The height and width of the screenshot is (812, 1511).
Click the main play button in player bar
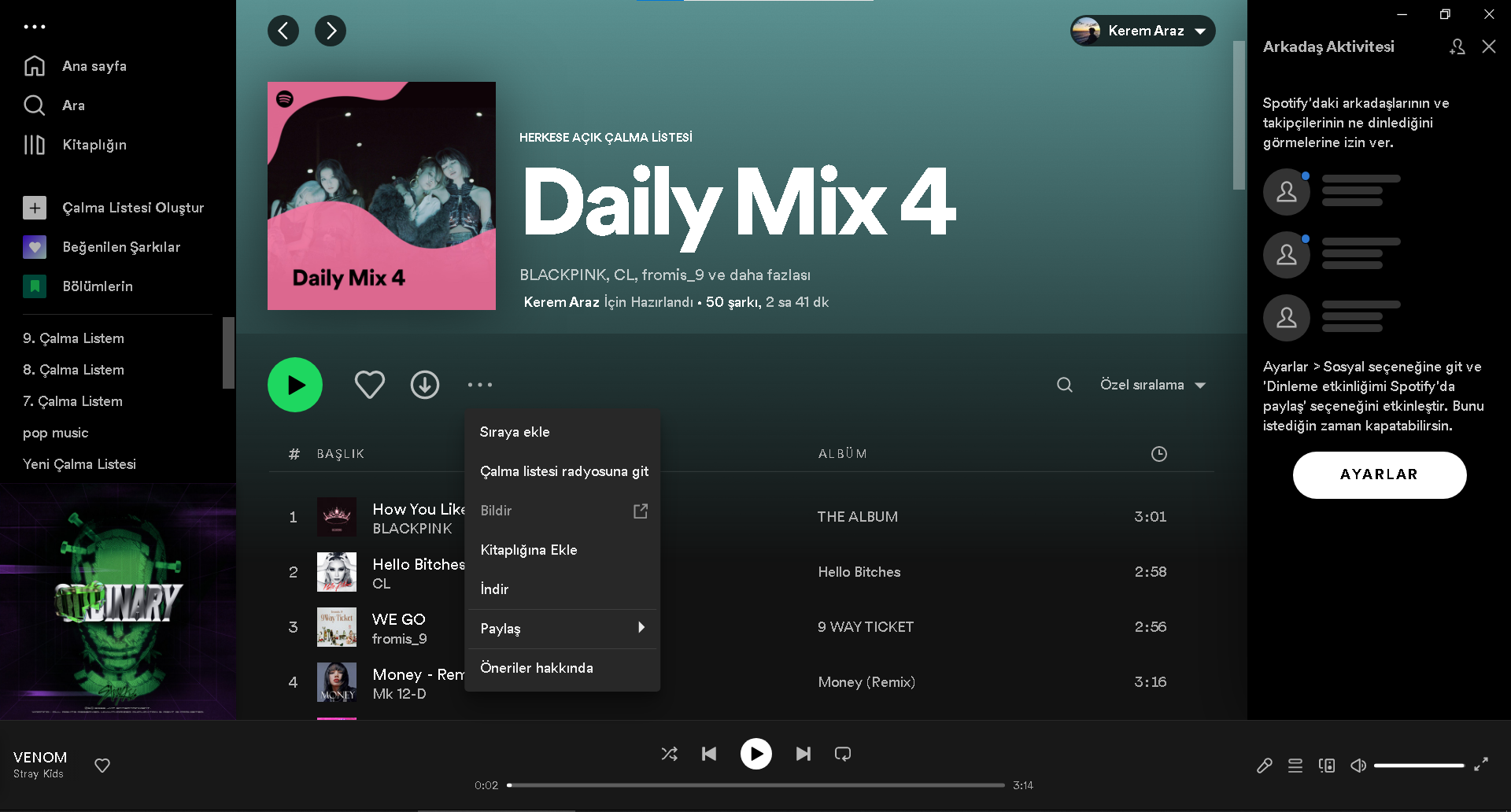(756, 754)
